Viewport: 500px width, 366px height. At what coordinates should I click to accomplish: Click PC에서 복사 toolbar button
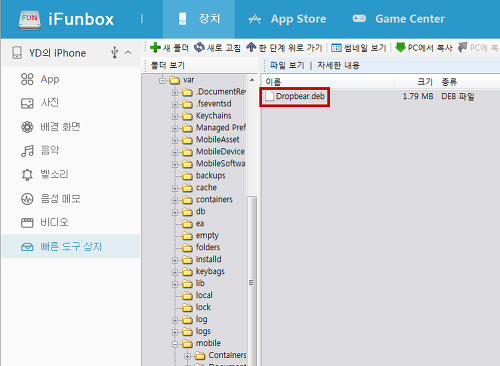point(424,48)
